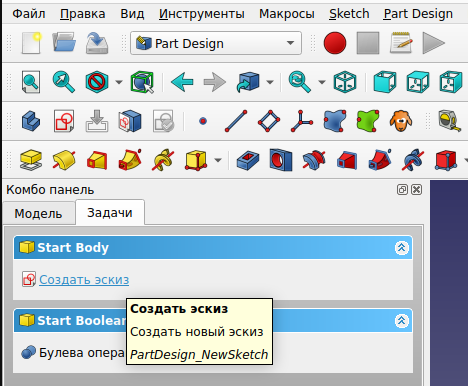Viewport: 468px width, 386px height.
Task: Click the Булева операция task entry
Action: pyautogui.click(x=73, y=352)
